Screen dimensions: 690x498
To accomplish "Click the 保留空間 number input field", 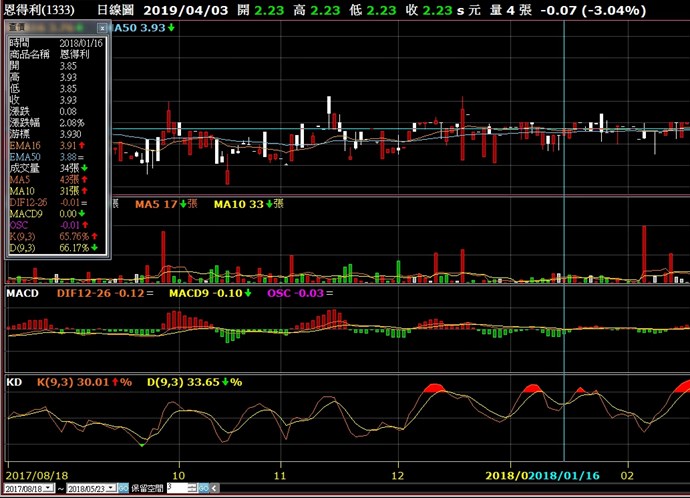I will [175, 489].
